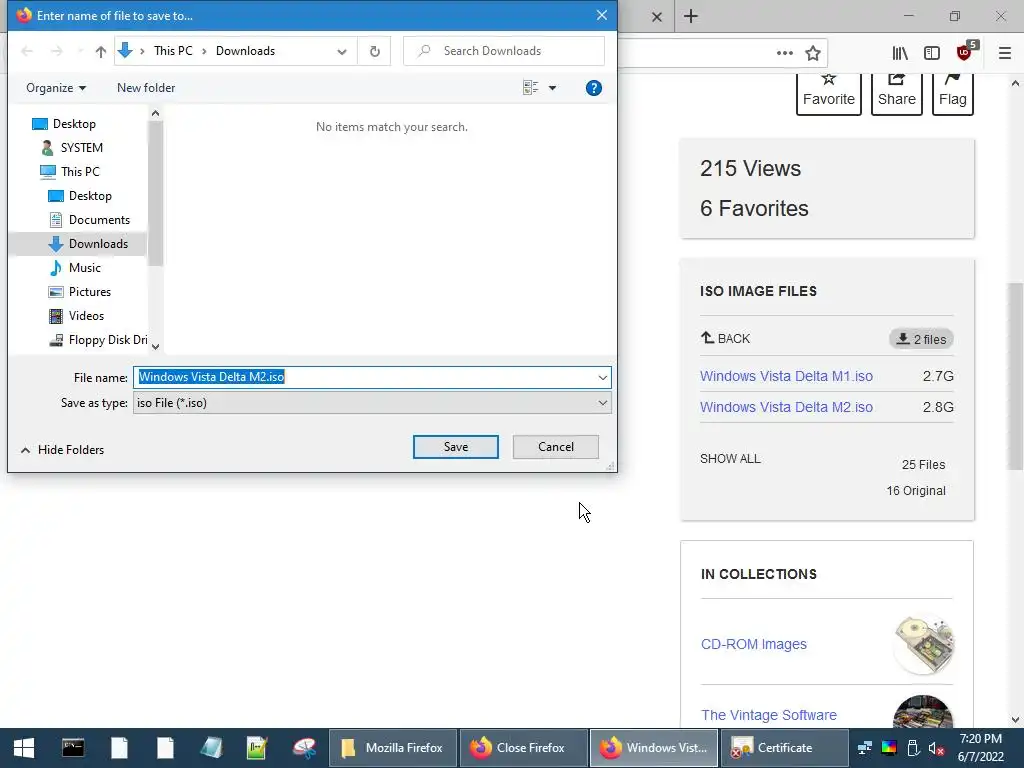Image resolution: width=1024 pixels, height=768 pixels.
Task: Click the view layout icon in save dialog
Action: click(530, 88)
